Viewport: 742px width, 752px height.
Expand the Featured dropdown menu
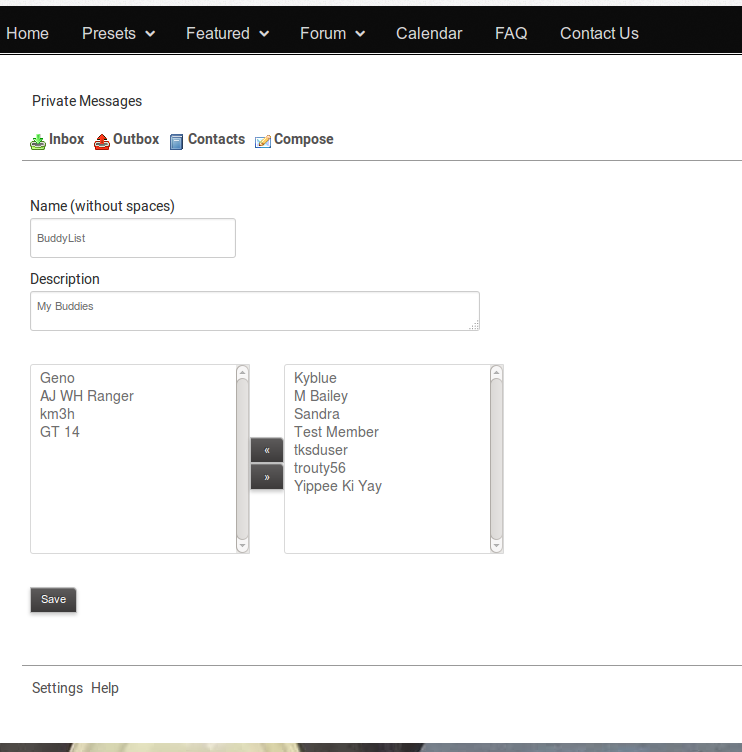tap(227, 33)
